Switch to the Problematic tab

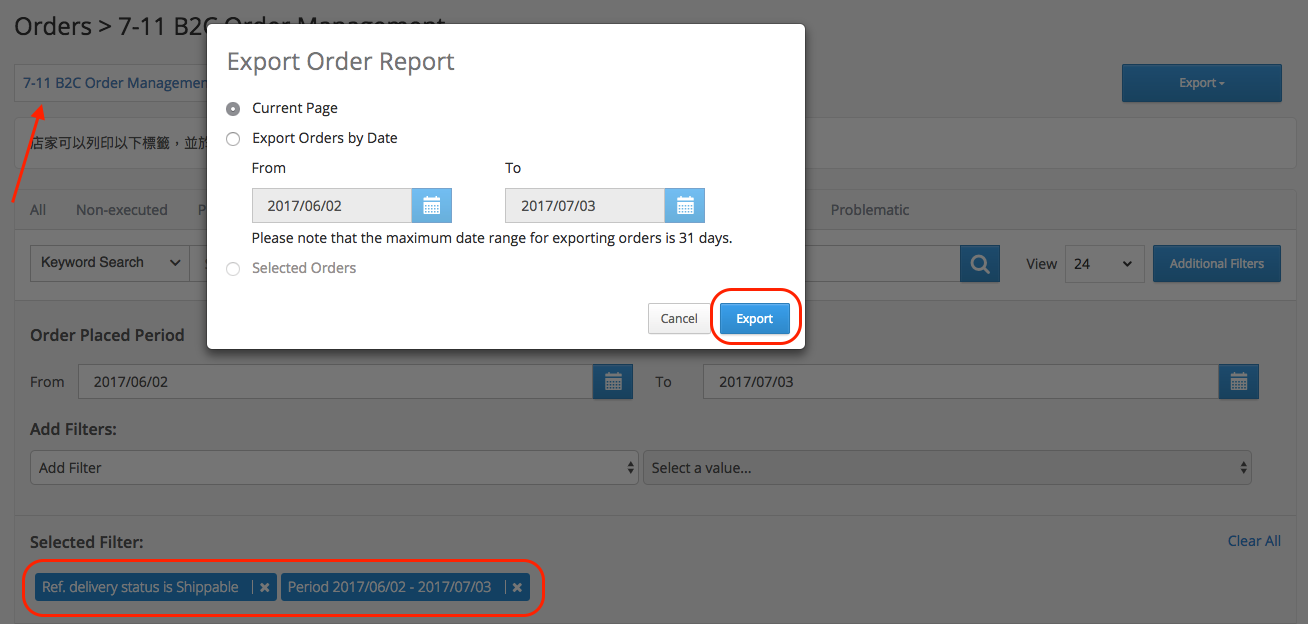click(x=870, y=210)
